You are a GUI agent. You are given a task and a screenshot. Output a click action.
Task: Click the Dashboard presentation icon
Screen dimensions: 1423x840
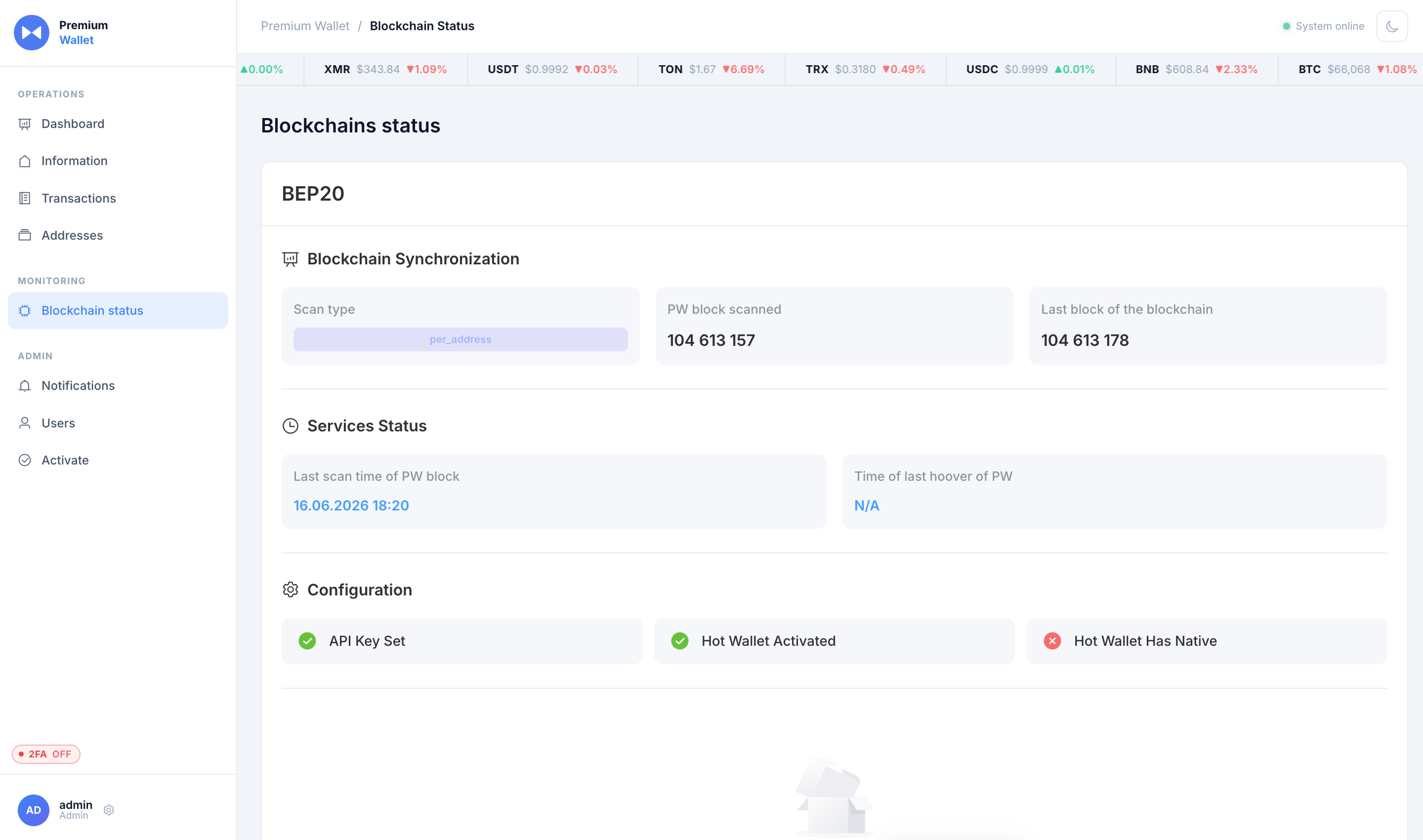tap(24, 124)
